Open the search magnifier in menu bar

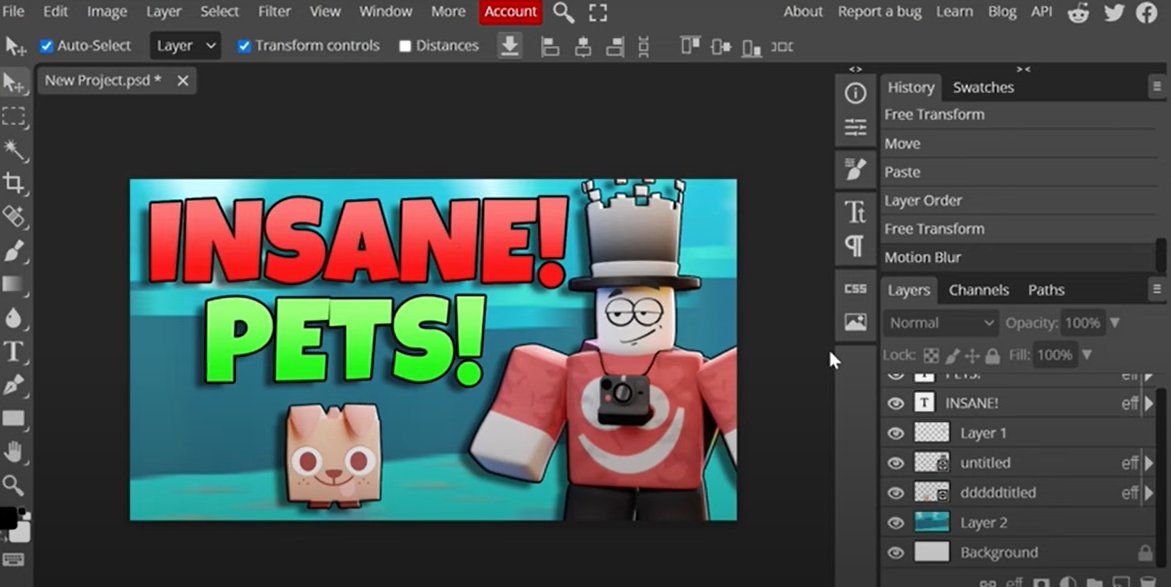pos(564,12)
